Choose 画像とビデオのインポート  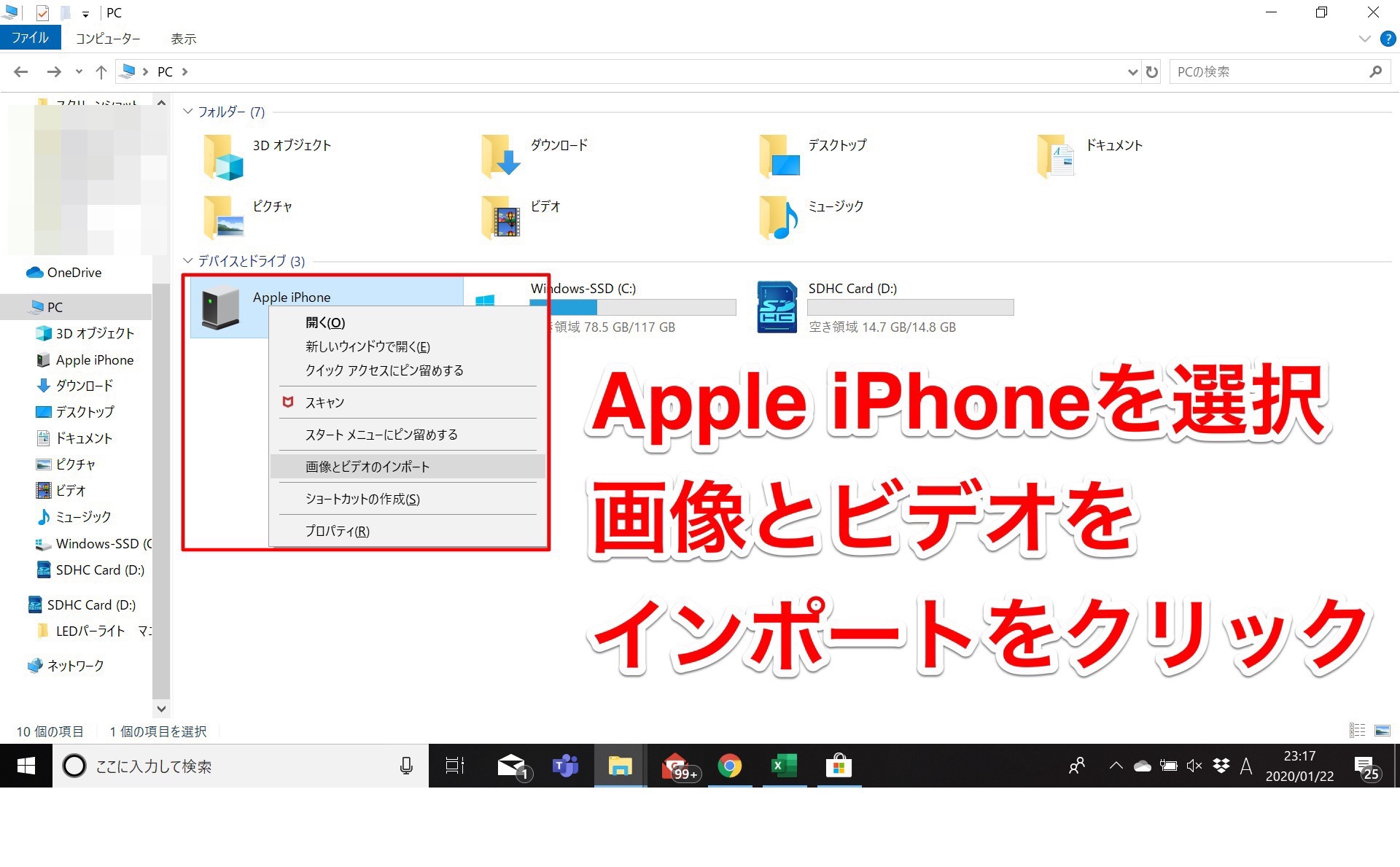pyautogui.click(x=408, y=467)
